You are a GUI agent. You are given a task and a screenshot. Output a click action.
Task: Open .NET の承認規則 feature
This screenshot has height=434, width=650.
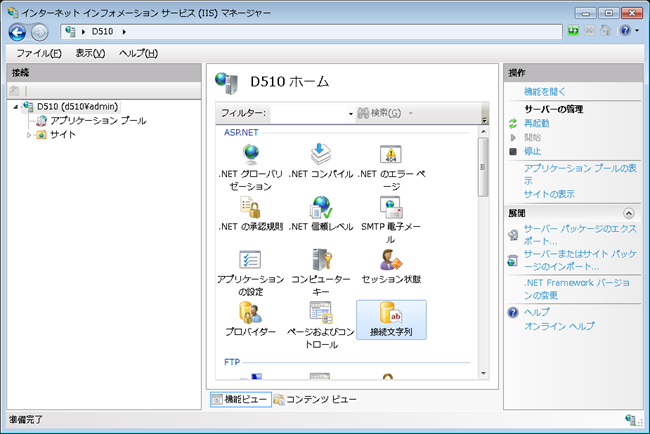pos(251,214)
